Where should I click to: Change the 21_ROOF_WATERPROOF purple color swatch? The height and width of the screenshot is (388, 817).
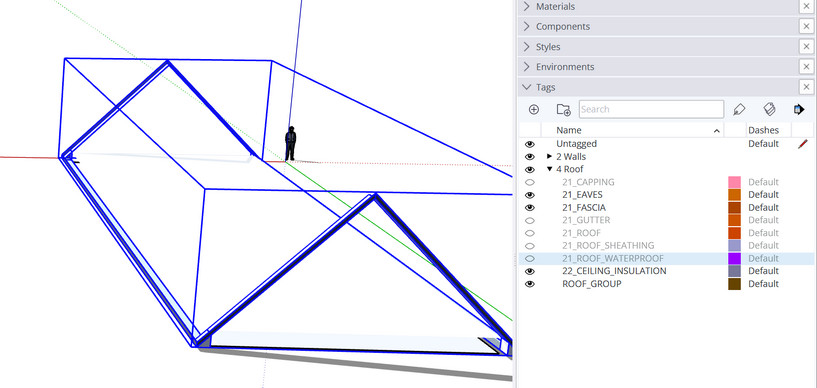point(734,258)
